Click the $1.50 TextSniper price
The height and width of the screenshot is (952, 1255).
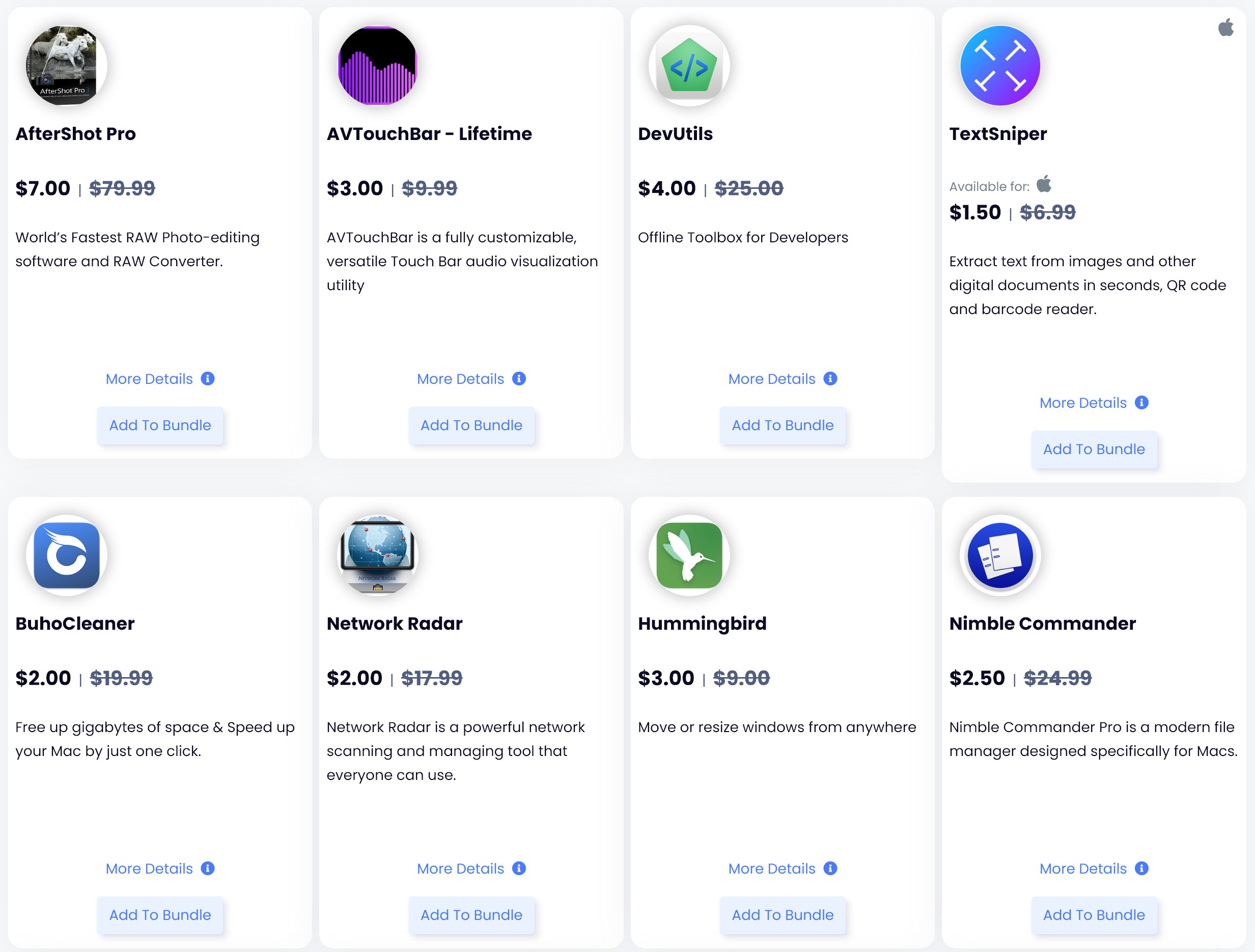pyautogui.click(x=975, y=212)
